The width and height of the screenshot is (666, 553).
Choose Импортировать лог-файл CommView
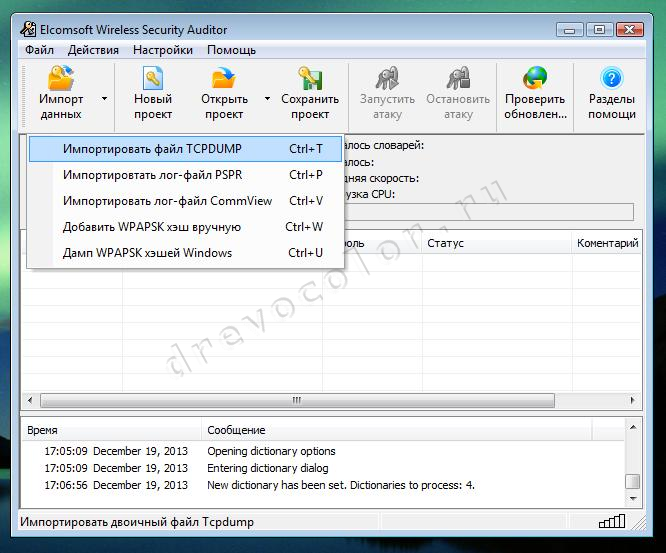pos(185,200)
